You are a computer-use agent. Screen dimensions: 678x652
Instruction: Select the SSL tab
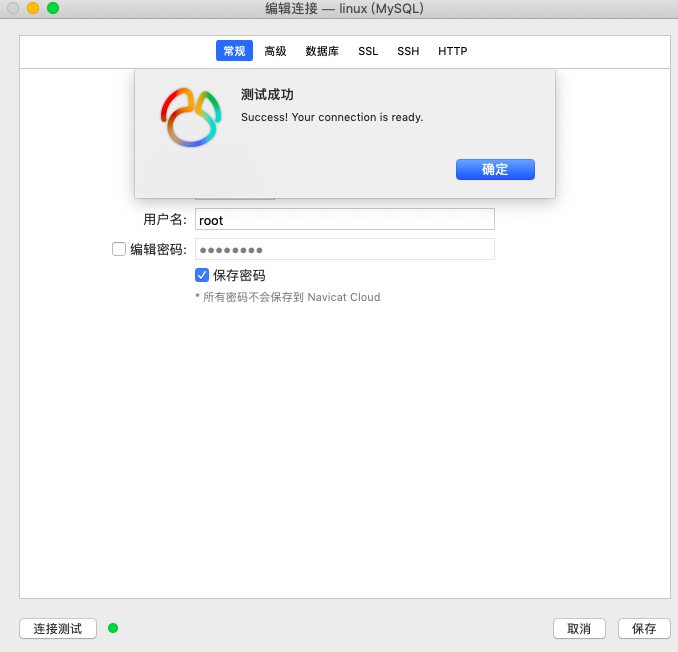[x=368, y=51]
